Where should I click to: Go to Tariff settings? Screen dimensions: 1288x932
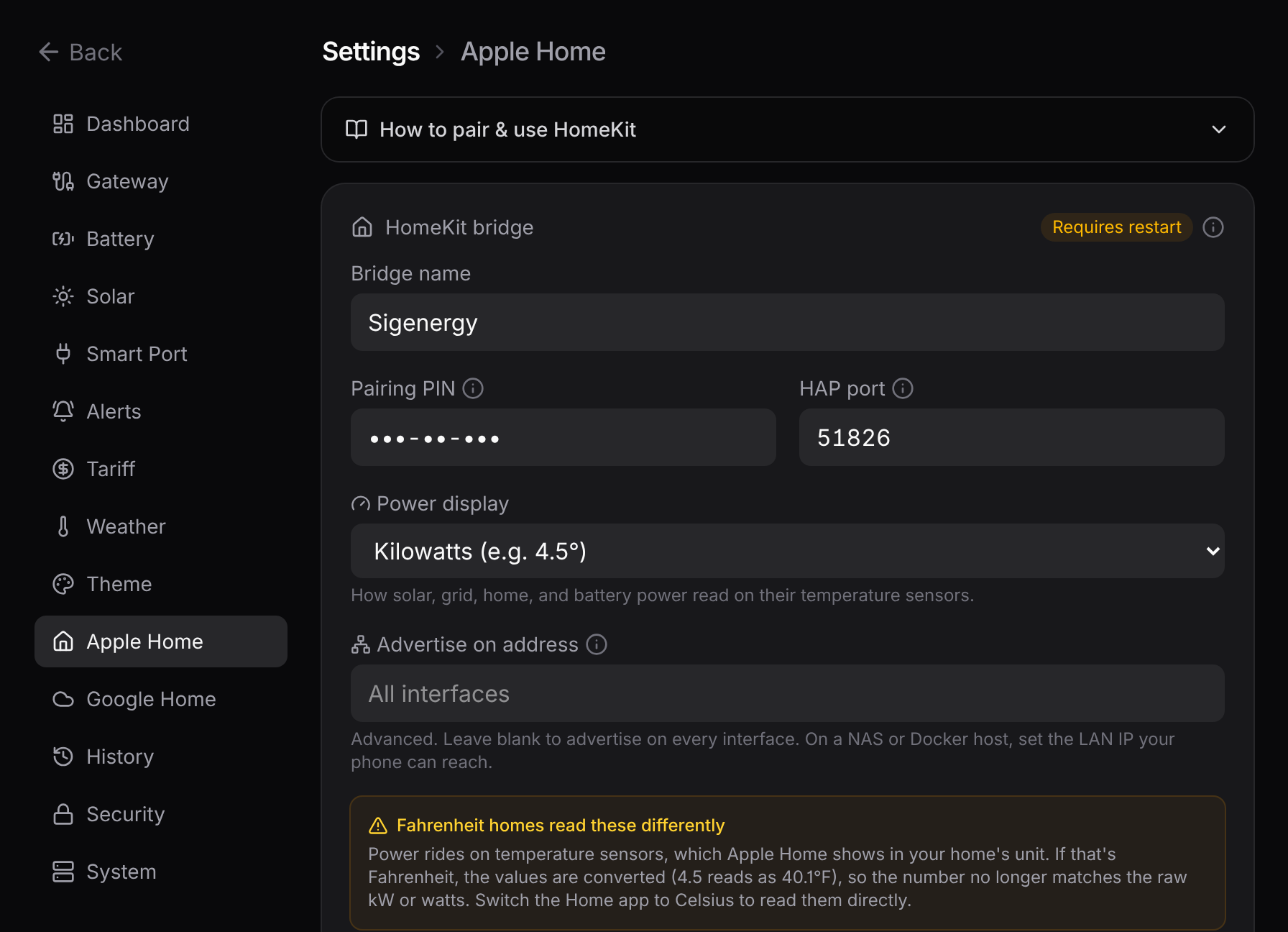161,469
